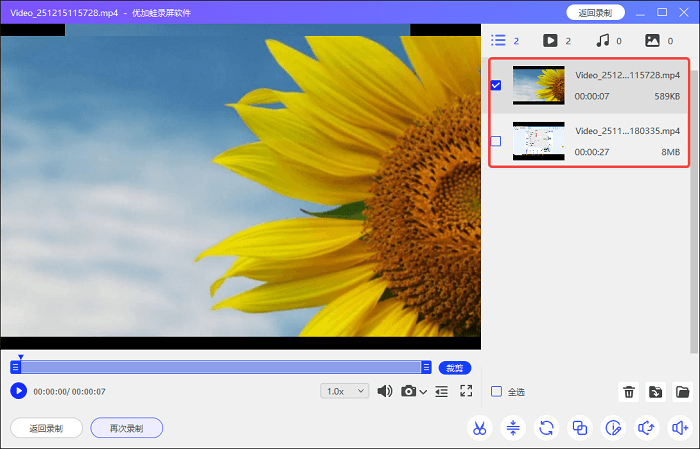This screenshot has height=449, width=700.
Task: Switch to the audio files tab
Action: coord(603,41)
